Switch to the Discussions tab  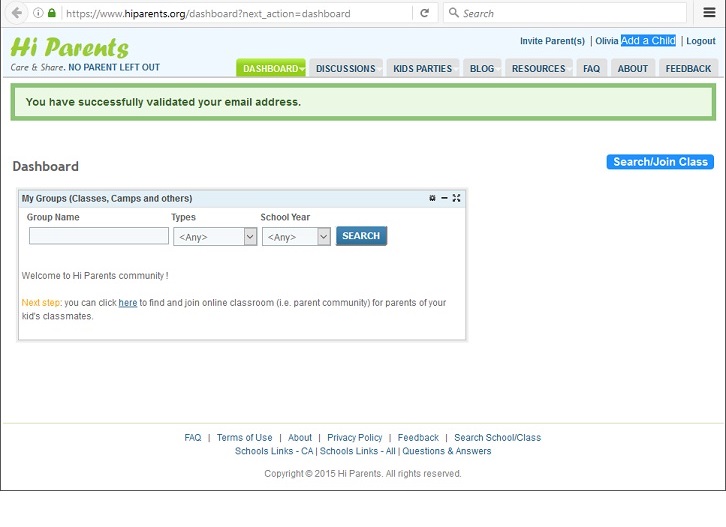click(346, 69)
